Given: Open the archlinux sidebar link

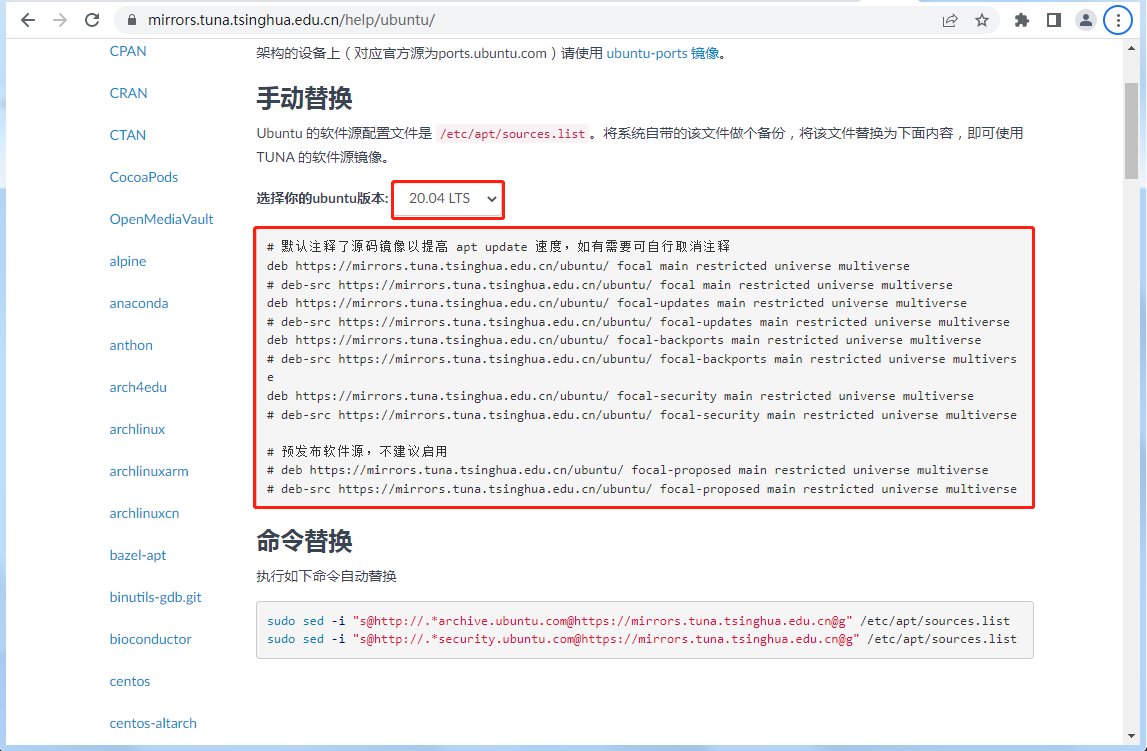Looking at the screenshot, I should (138, 429).
